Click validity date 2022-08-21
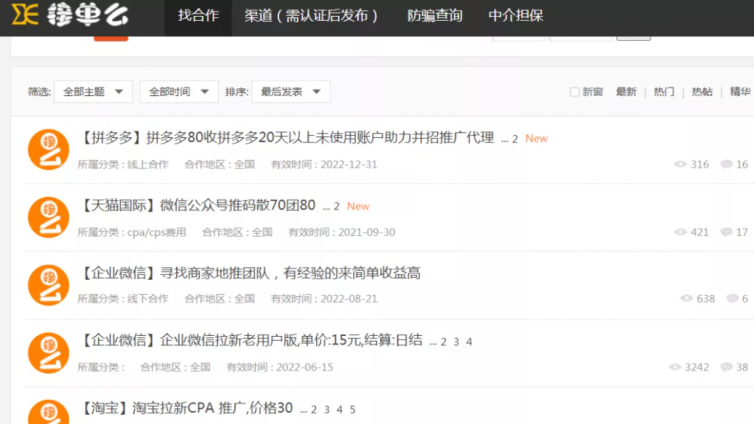Image resolution: width=754 pixels, height=424 pixels. point(349,299)
